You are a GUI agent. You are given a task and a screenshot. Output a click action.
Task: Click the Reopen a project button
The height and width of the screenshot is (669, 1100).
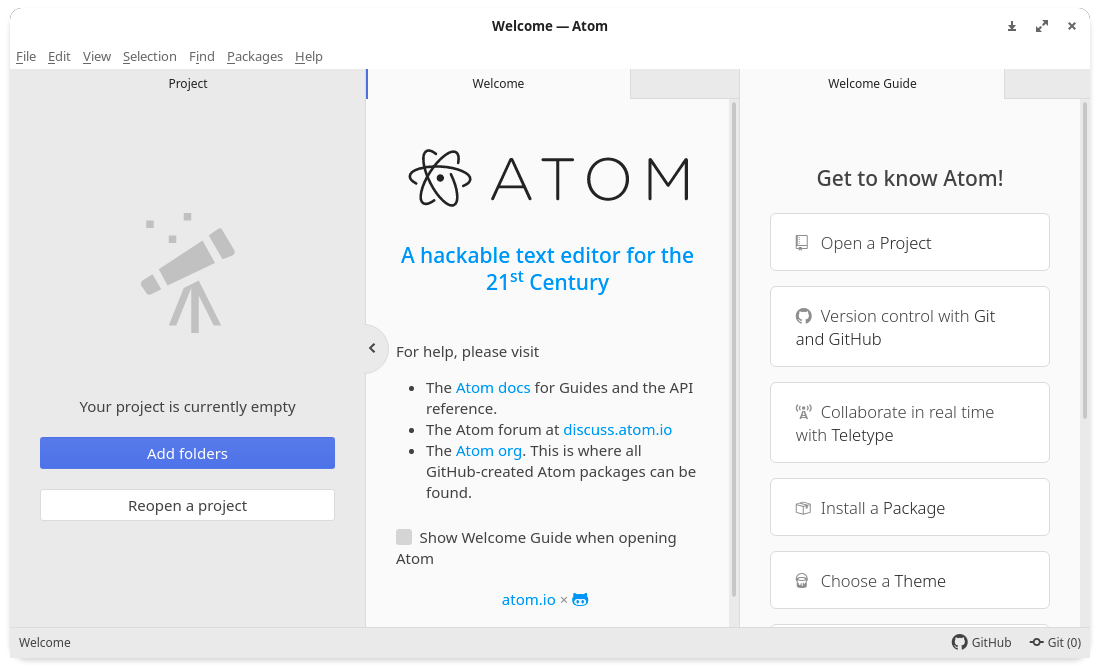[x=187, y=505]
